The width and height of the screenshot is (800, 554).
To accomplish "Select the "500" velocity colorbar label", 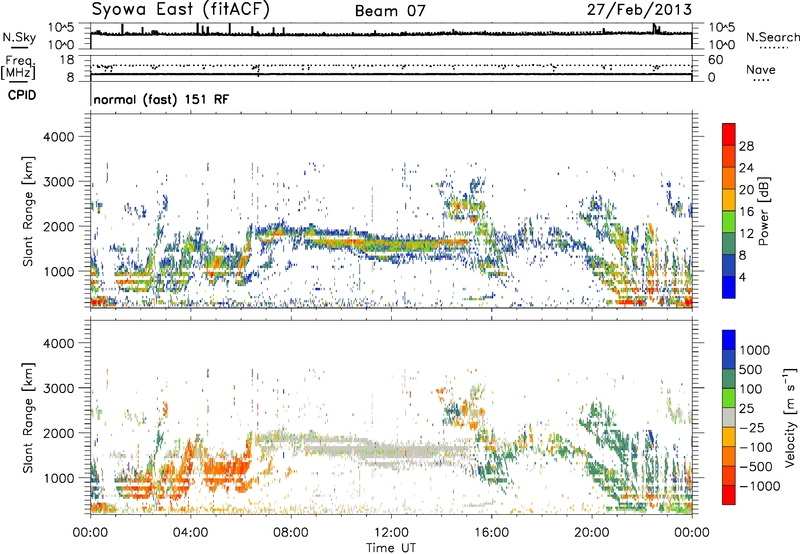I will click(x=751, y=370).
